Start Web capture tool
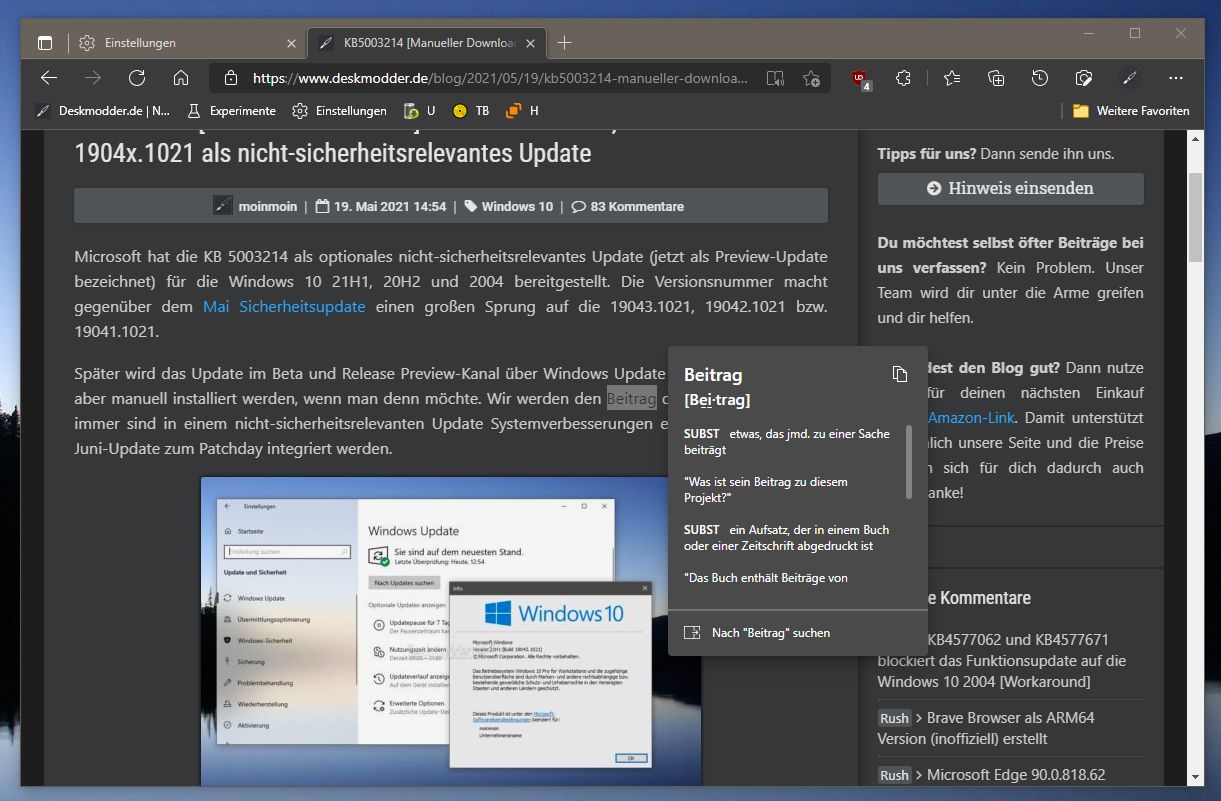Viewport: 1221px width, 801px height. click(x=1084, y=78)
